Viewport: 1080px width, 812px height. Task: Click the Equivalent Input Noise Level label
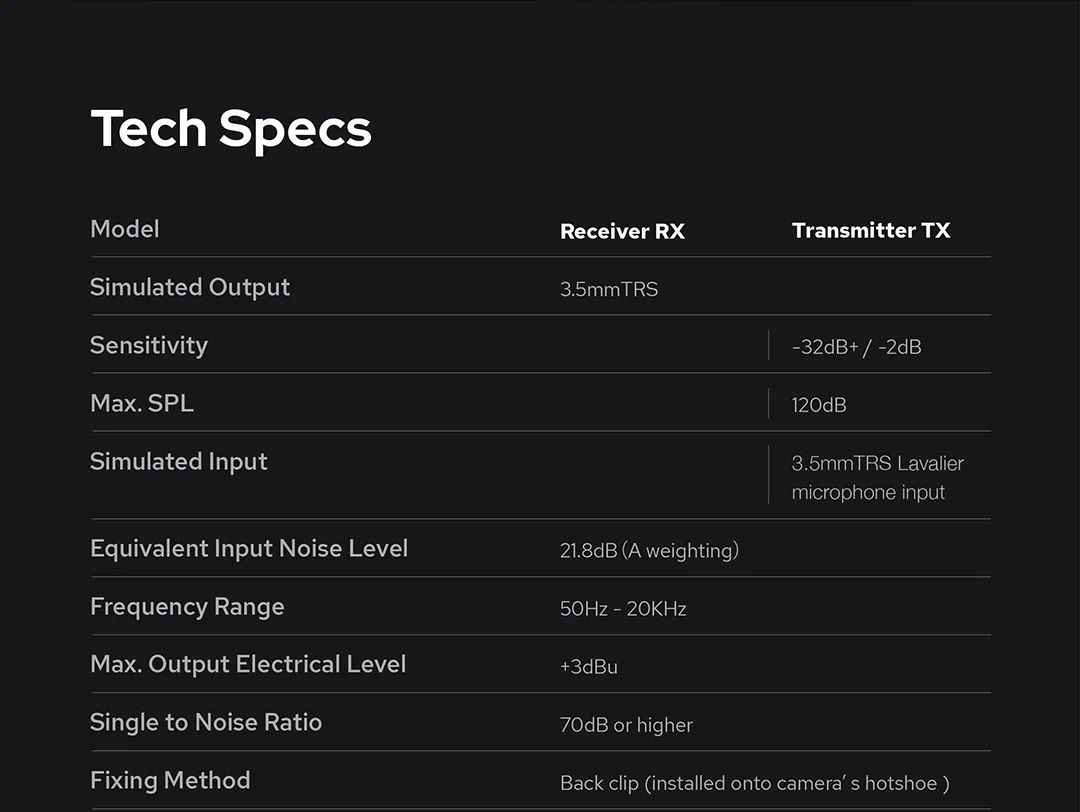coord(249,548)
